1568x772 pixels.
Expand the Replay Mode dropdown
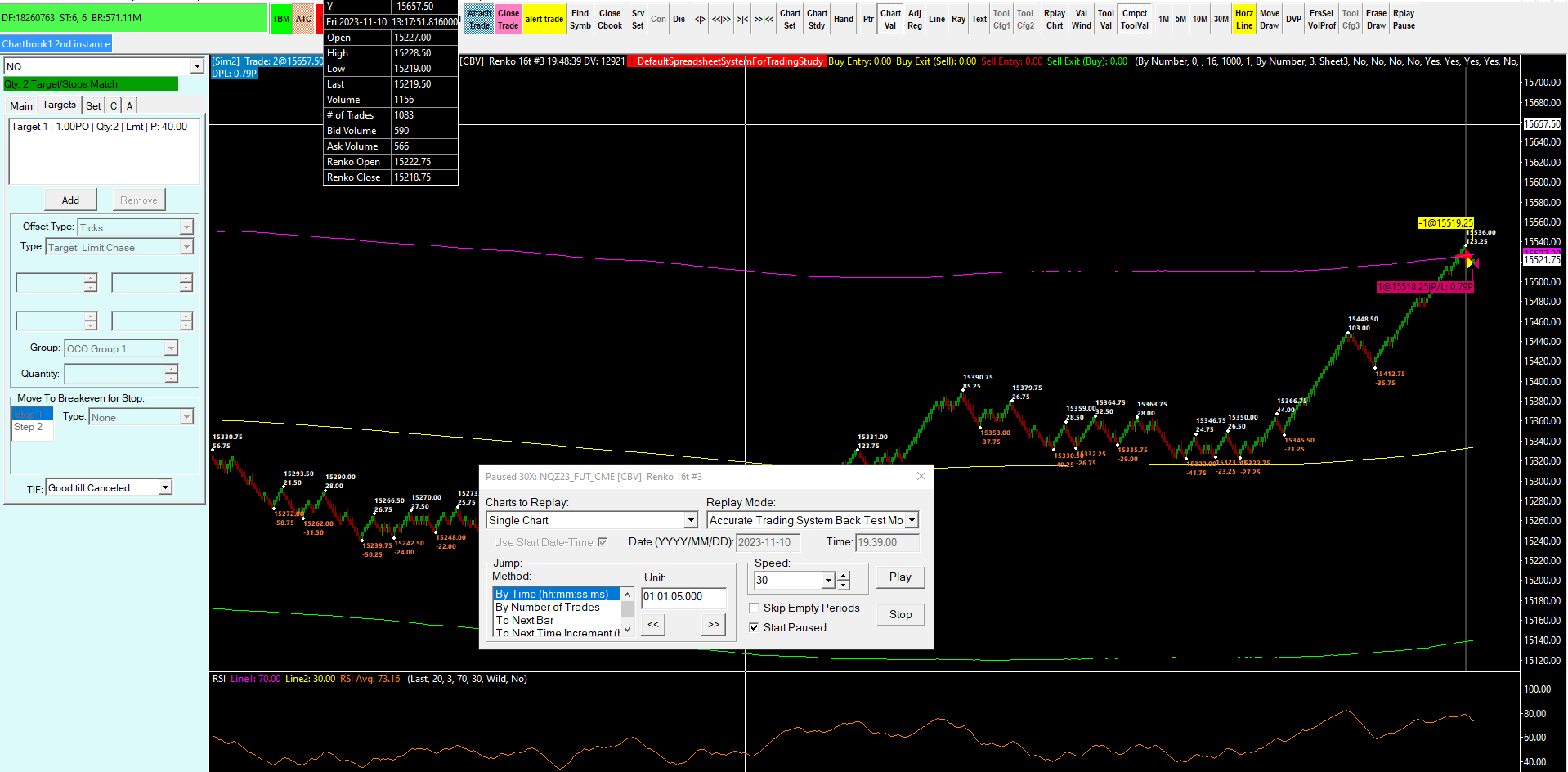pos(912,520)
